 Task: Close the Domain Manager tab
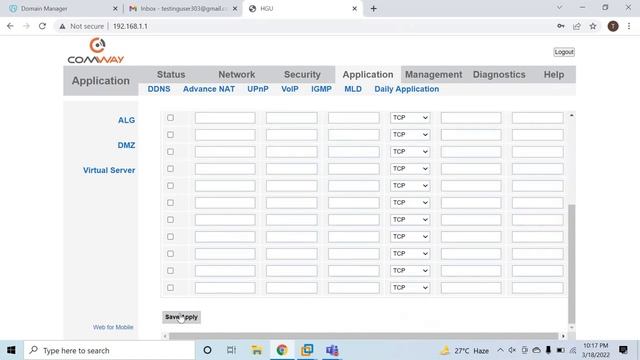[x=115, y=9]
